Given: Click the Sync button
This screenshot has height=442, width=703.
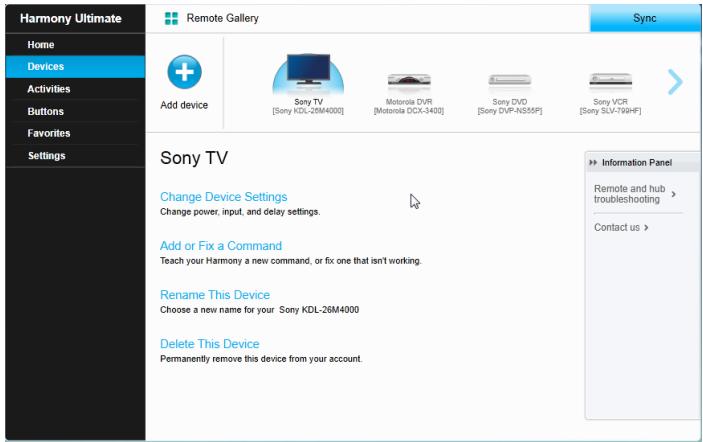Looking at the screenshot, I should 645,18.
